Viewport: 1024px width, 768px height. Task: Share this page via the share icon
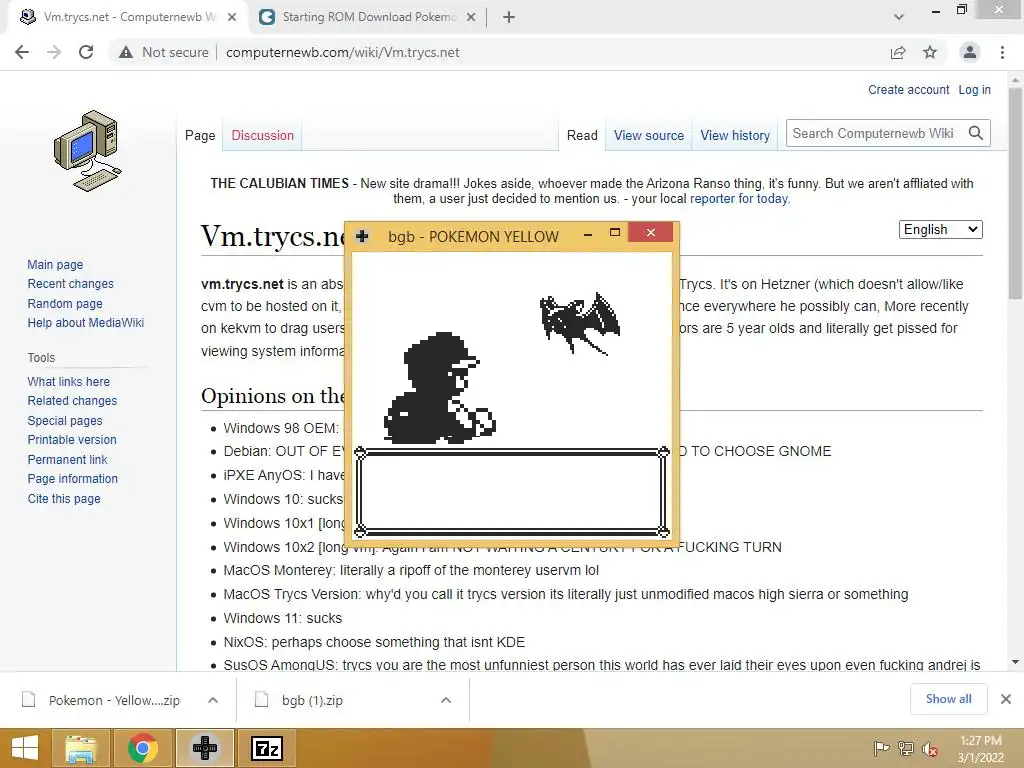pos(898,52)
